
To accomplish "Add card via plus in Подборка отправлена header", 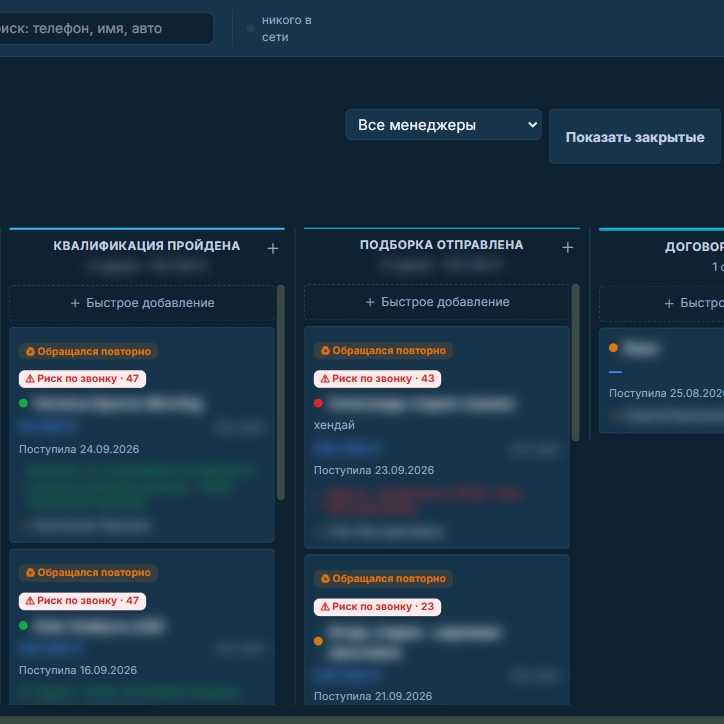I will tap(568, 247).
